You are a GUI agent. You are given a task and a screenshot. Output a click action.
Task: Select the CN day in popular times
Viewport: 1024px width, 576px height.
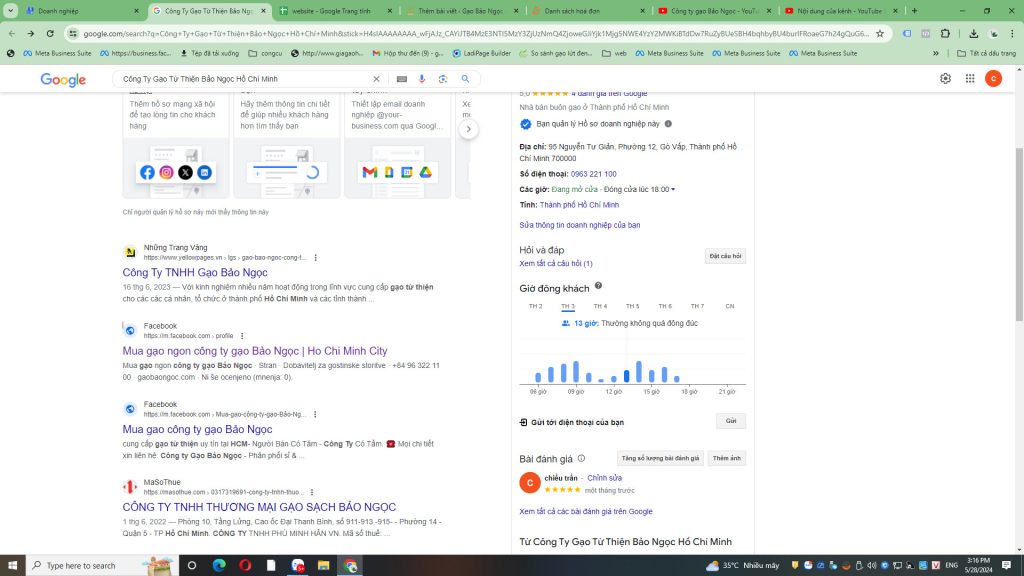coord(729,306)
